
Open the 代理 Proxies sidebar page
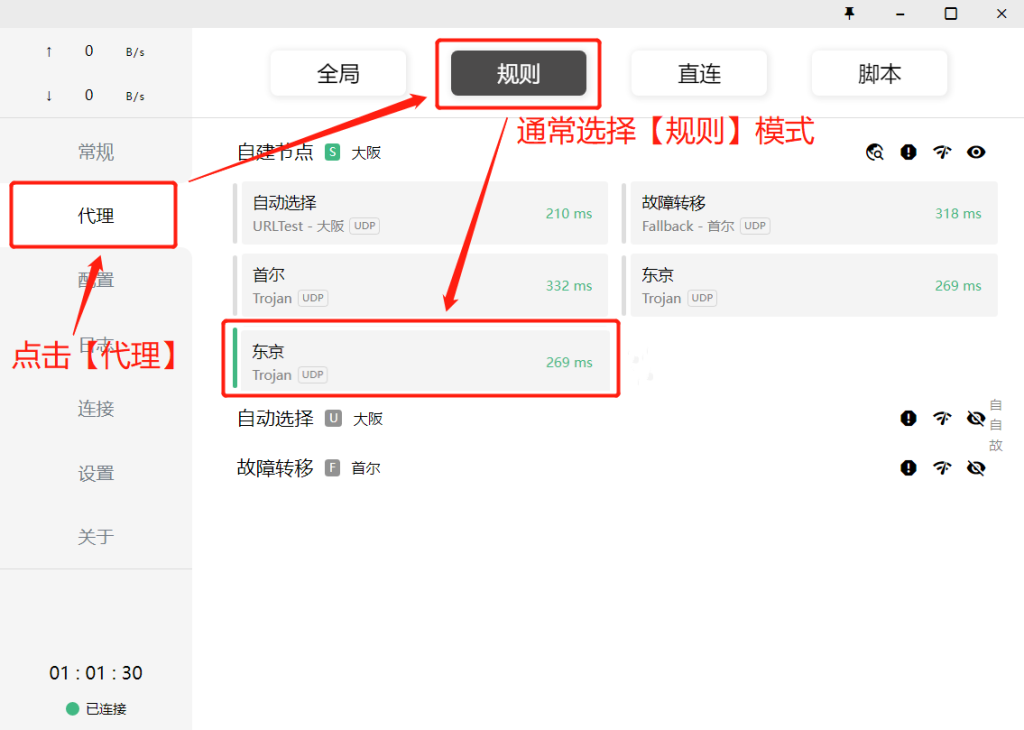[x=95, y=215]
